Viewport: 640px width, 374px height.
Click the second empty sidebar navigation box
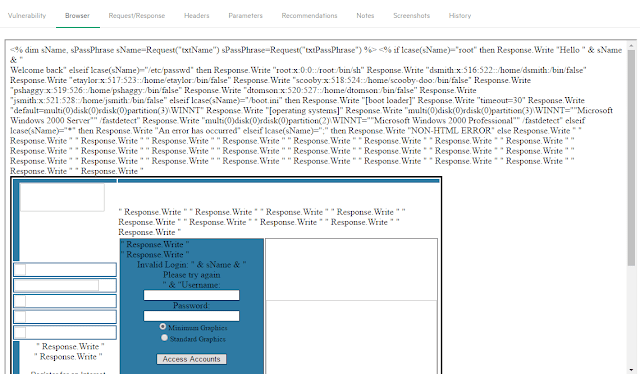pos(65,285)
